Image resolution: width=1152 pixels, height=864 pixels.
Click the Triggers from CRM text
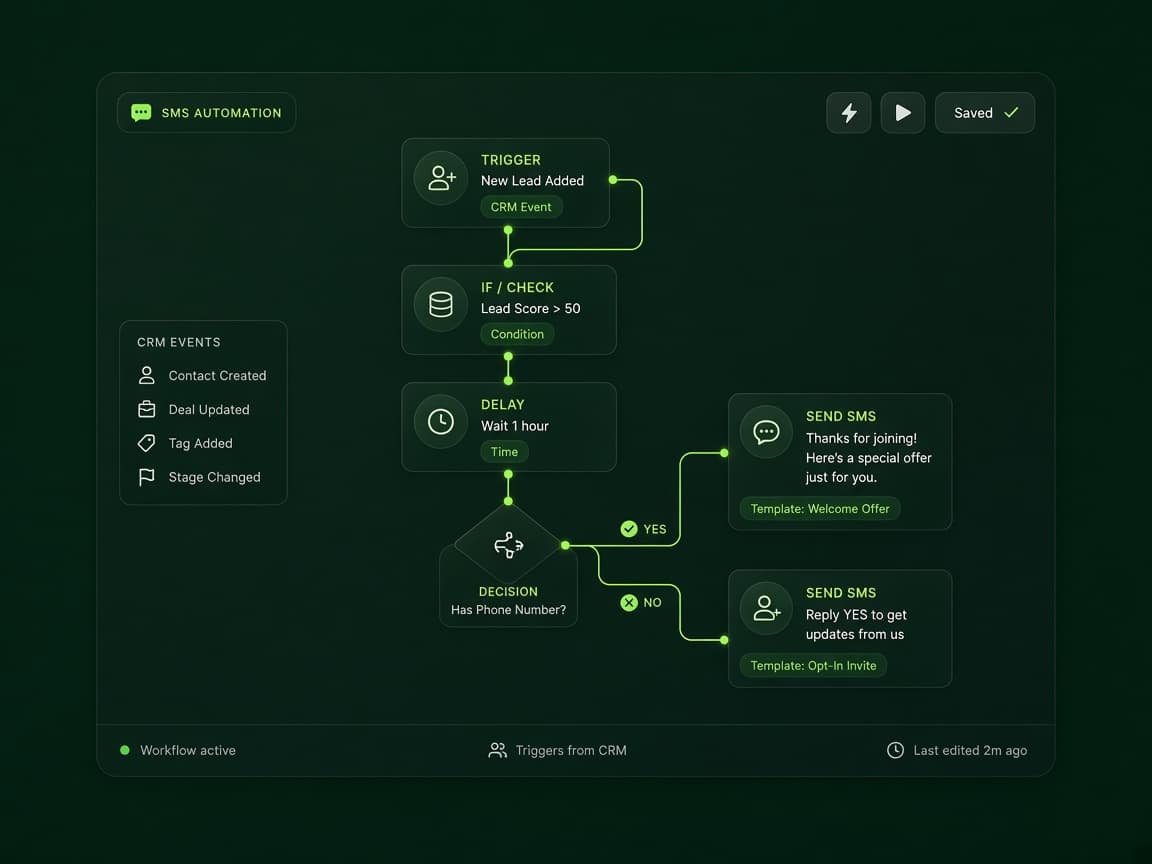pos(571,750)
